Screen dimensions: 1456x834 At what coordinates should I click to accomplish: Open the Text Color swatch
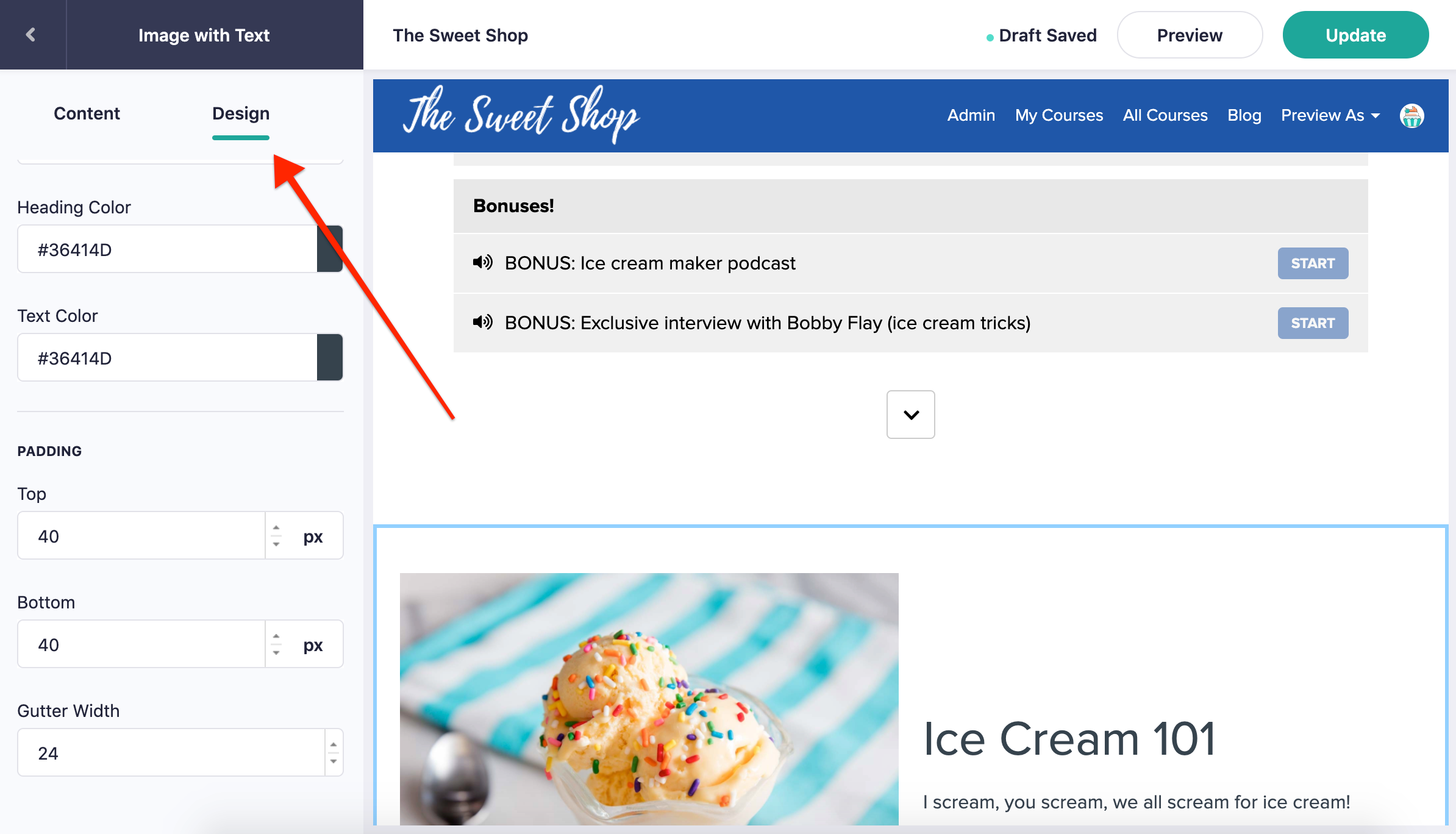pyautogui.click(x=330, y=357)
